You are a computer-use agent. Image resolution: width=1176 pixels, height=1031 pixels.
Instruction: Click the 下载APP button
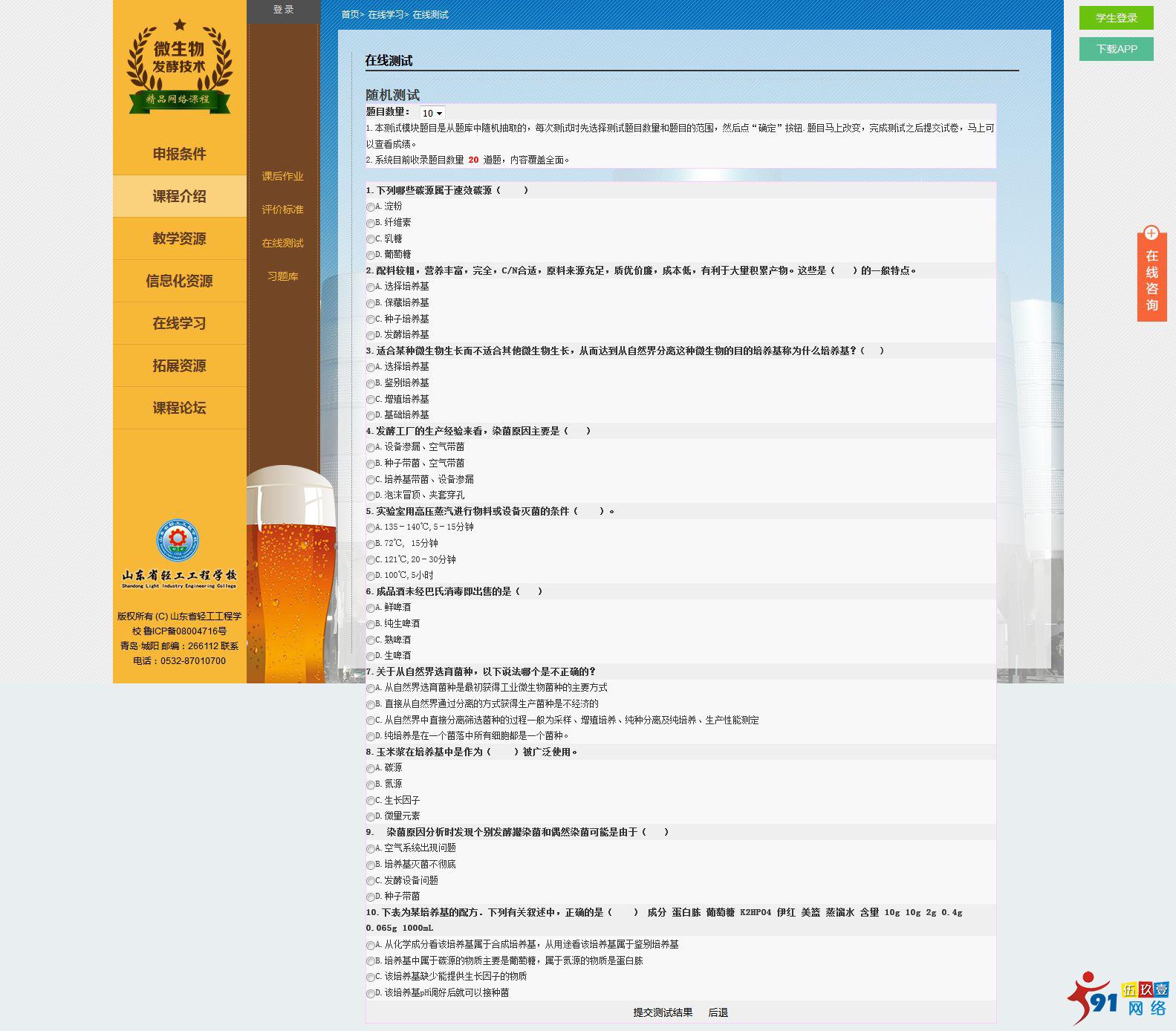click(x=1116, y=49)
